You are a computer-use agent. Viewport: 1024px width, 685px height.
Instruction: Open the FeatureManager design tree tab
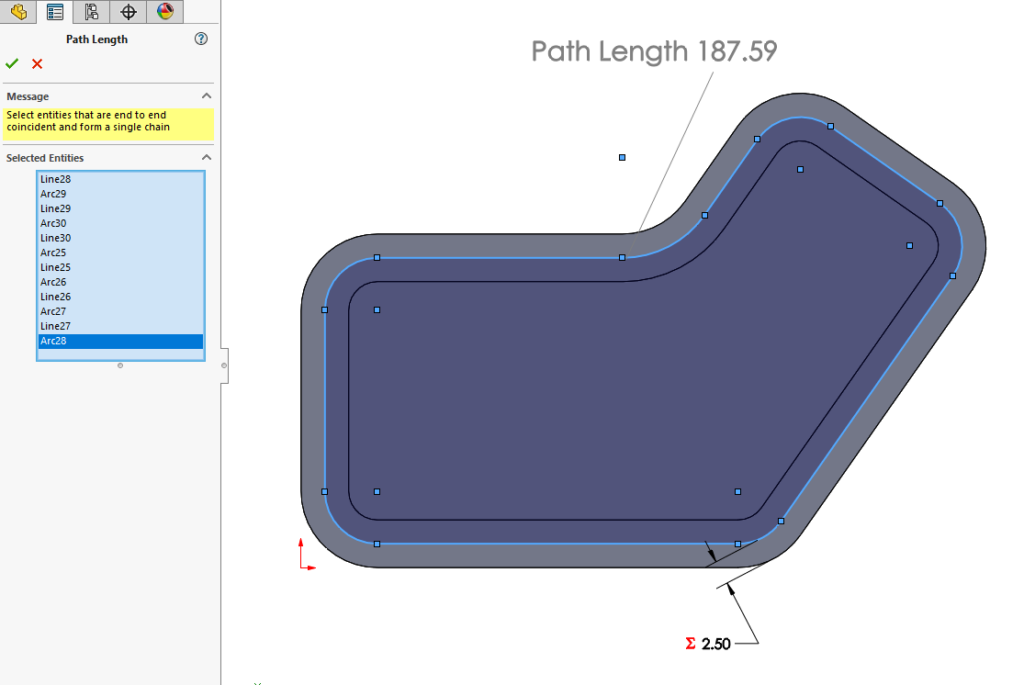pos(18,11)
